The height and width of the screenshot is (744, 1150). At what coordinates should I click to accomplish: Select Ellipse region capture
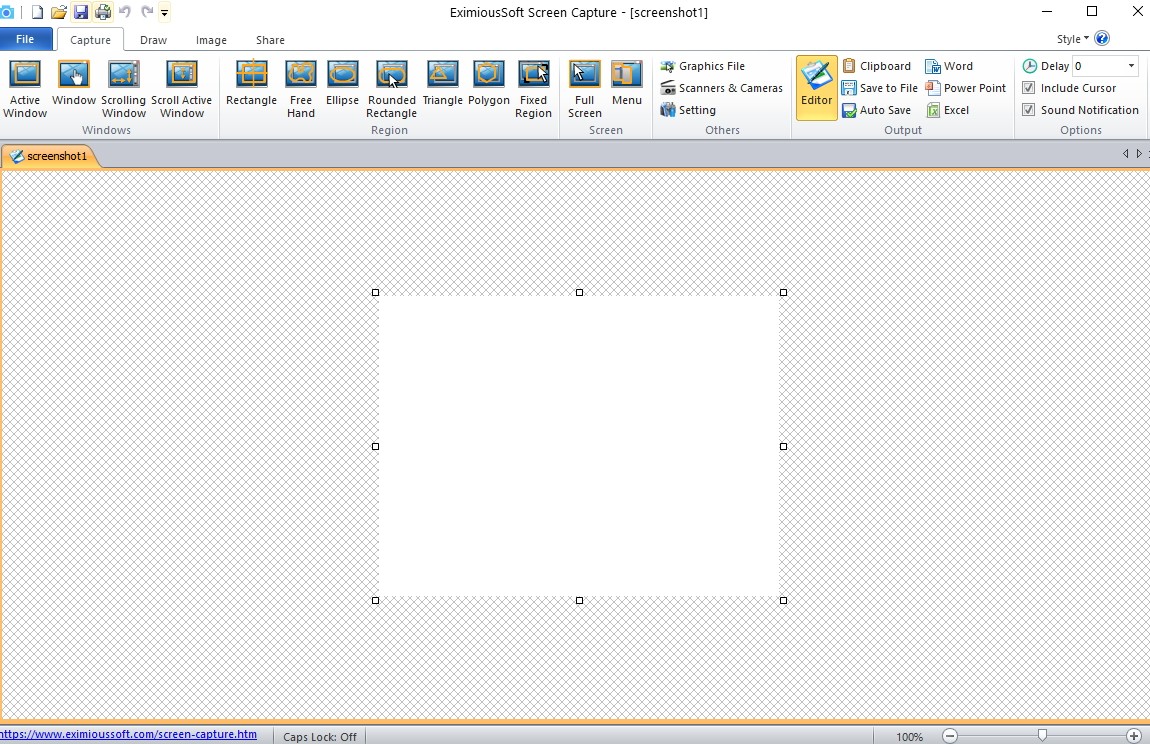[342, 83]
